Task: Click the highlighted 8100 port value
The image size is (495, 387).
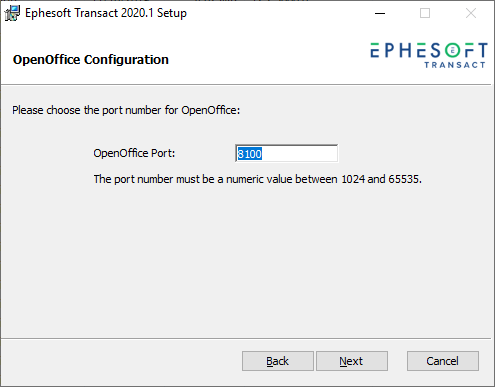Action: click(x=249, y=154)
